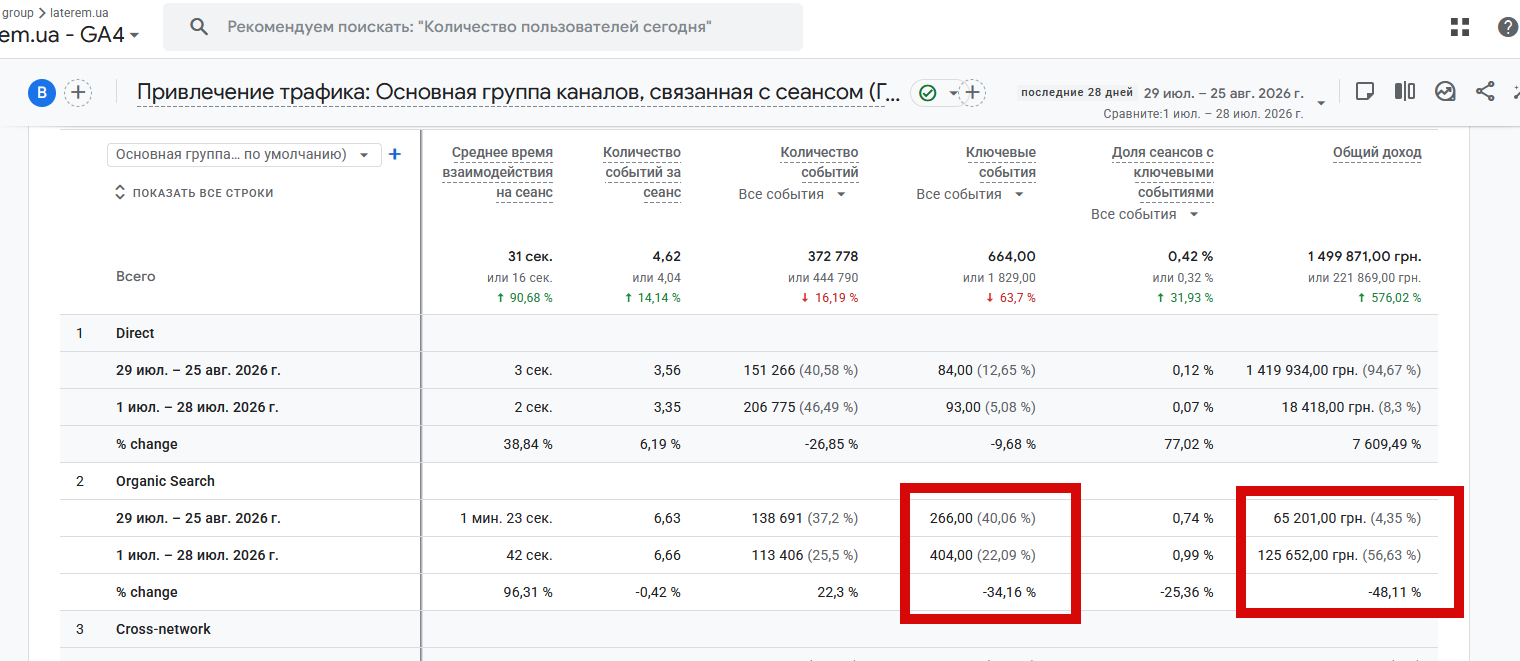Open 'Все события' dropdown under Доля сеансов
Image resolution: width=1520 pixels, height=661 pixels.
[x=1146, y=214]
